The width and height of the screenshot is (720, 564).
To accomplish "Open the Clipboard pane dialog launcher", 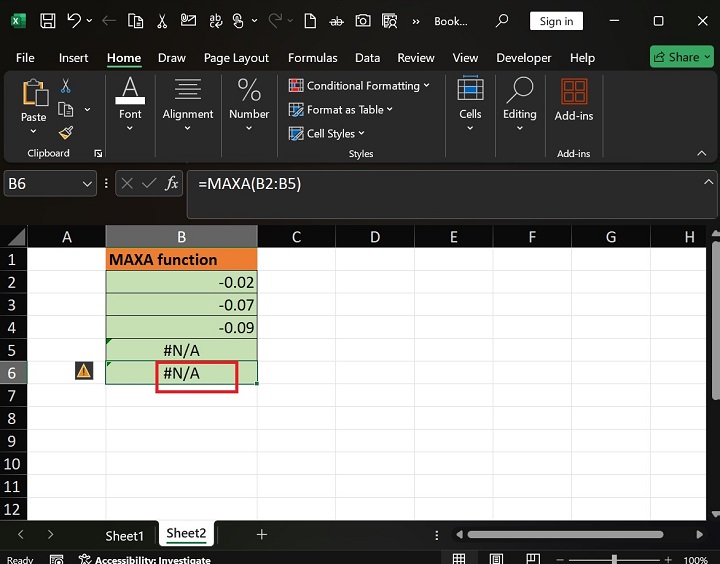I will (98, 153).
